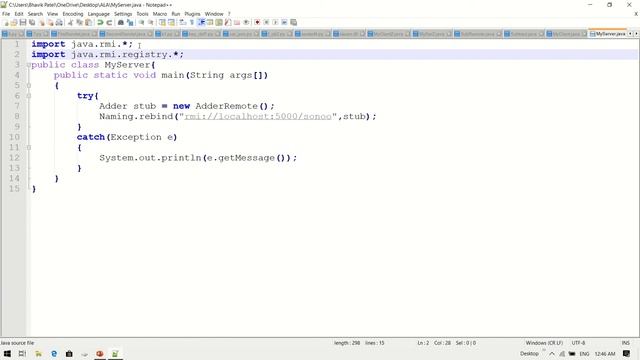This screenshot has width=640, height=360.
Task: Cut selection using the scissors icon
Action: click(x=70, y=22)
